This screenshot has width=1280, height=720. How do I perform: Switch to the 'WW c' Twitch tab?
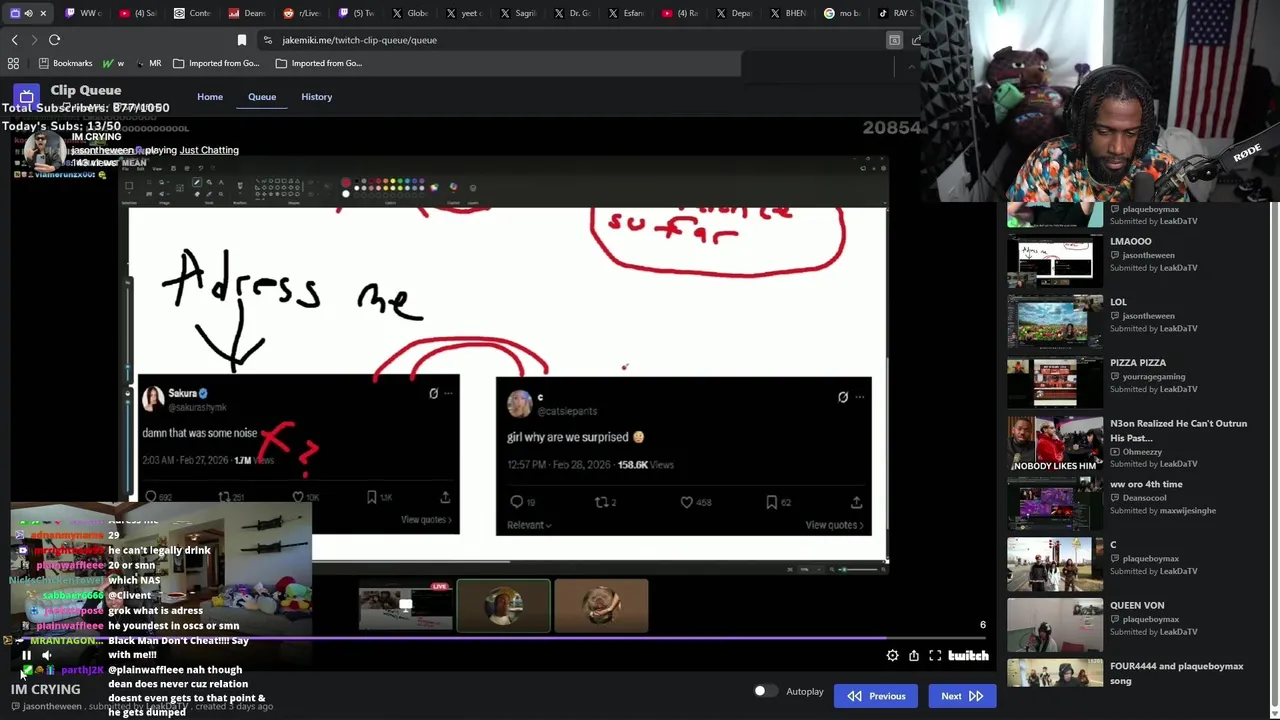click(x=84, y=13)
